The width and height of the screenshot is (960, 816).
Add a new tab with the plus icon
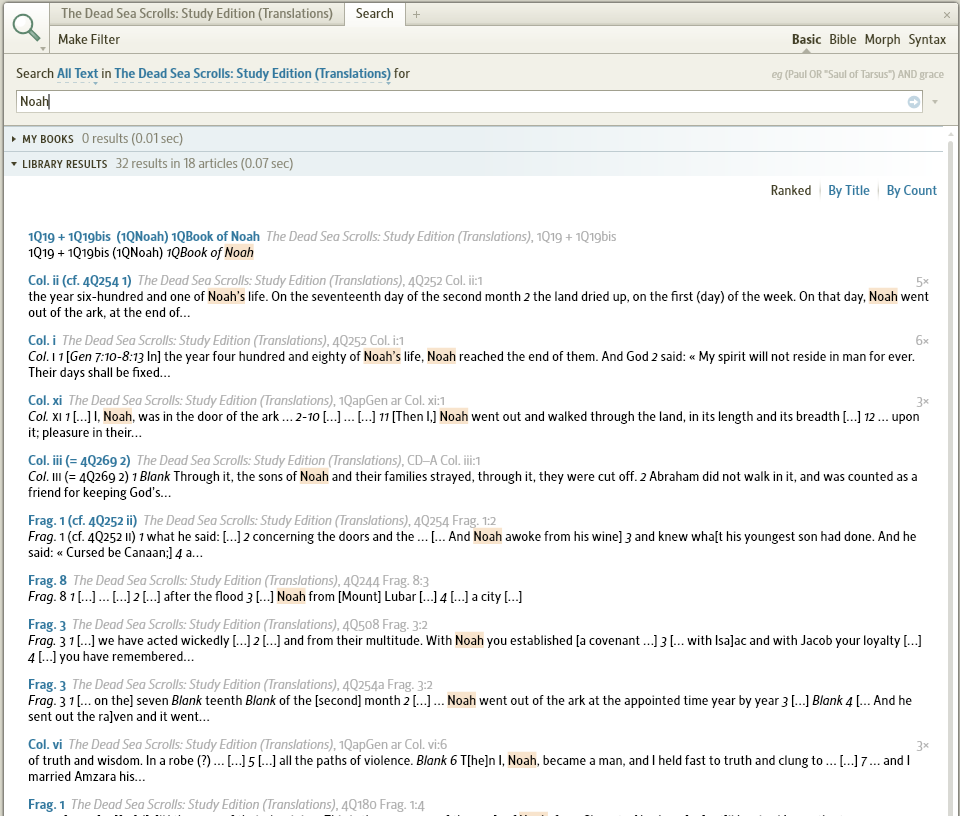(x=416, y=14)
